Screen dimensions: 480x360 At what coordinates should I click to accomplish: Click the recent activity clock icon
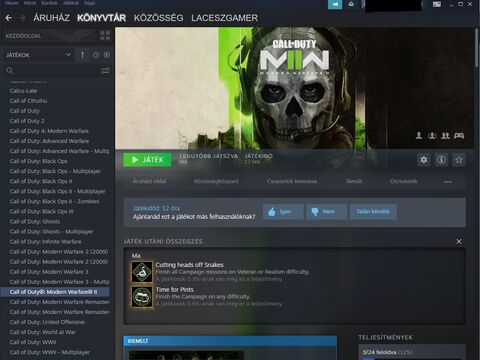pos(96,55)
